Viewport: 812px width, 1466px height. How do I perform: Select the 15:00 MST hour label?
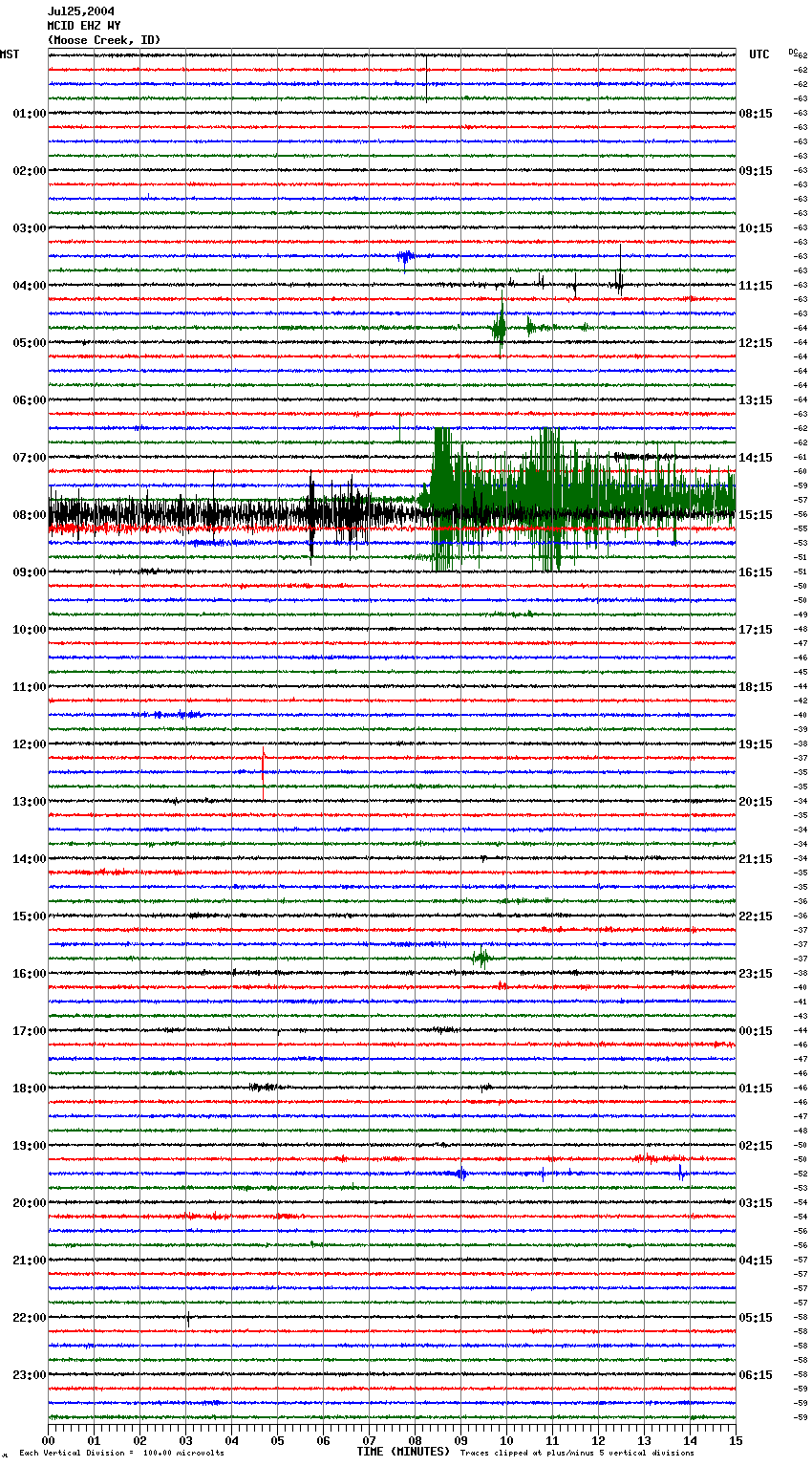pyautogui.click(x=30, y=916)
